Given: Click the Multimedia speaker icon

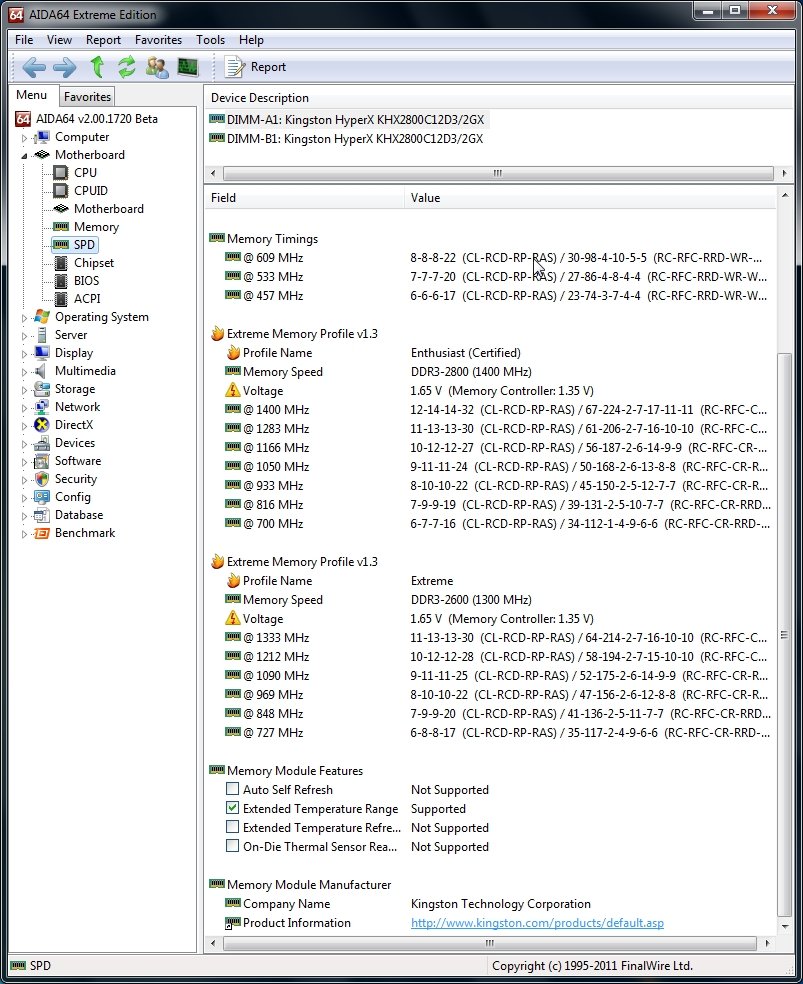Looking at the screenshot, I should 41,371.
